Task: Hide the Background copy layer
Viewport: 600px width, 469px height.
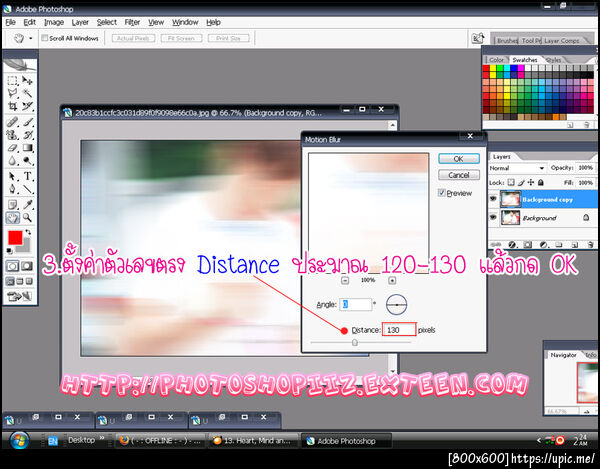Action: pos(493,199)
